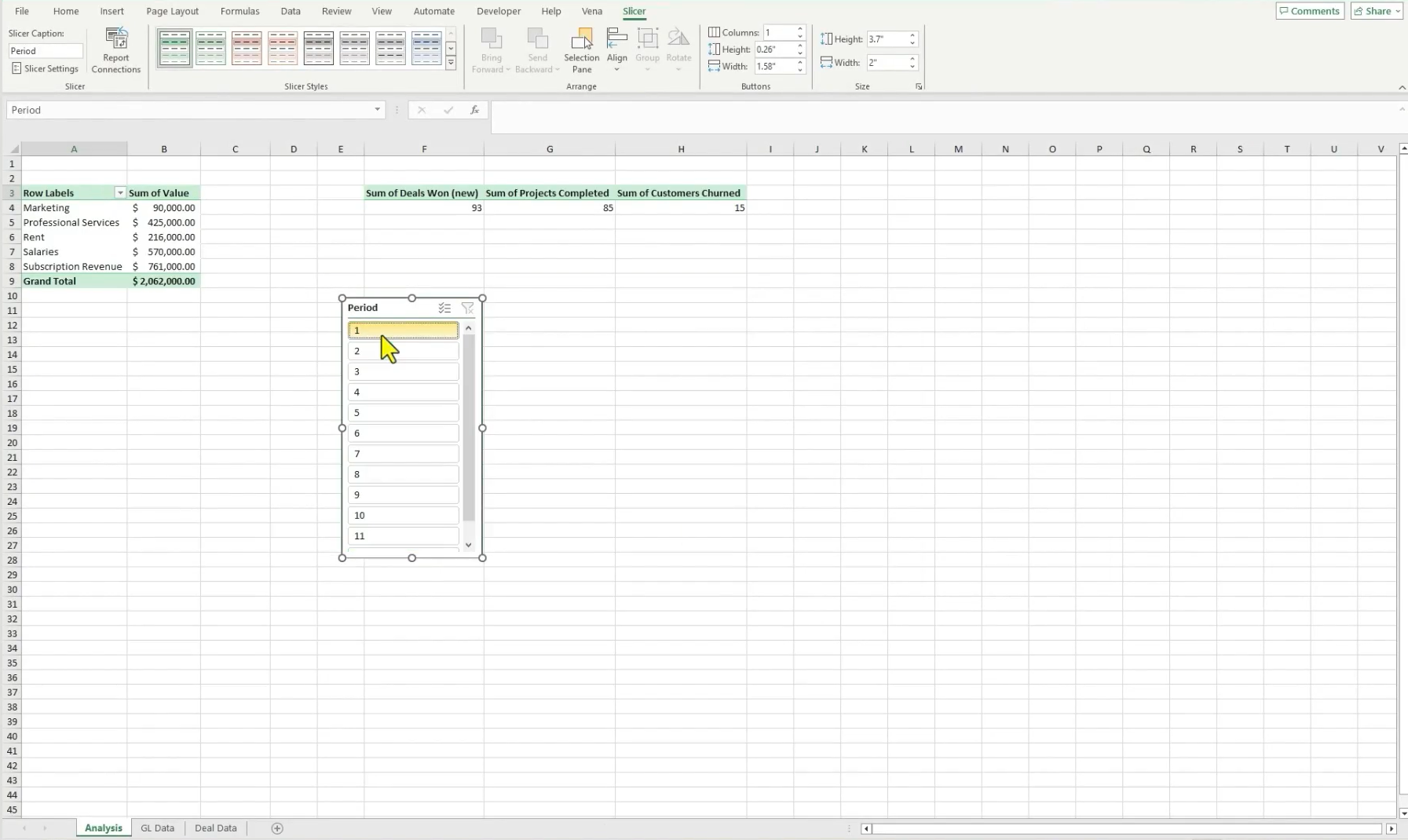Select period 10 in the slicer
This screenshot has width=1408, height=840.
403,516
